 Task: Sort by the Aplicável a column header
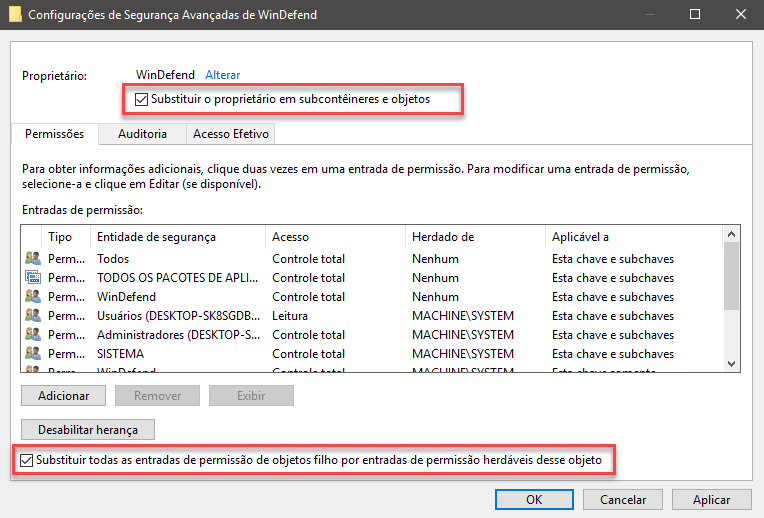[633, 237]
